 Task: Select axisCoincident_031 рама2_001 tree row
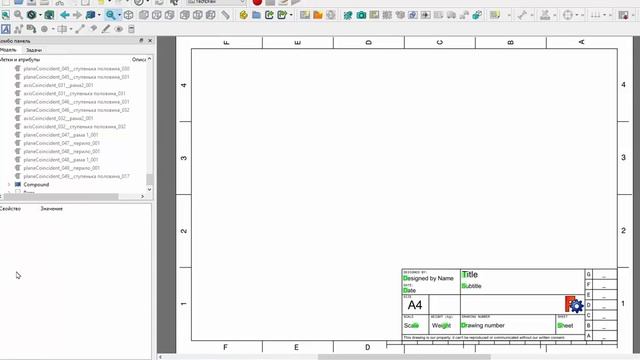pyautogui.click(x=58, y=85)
